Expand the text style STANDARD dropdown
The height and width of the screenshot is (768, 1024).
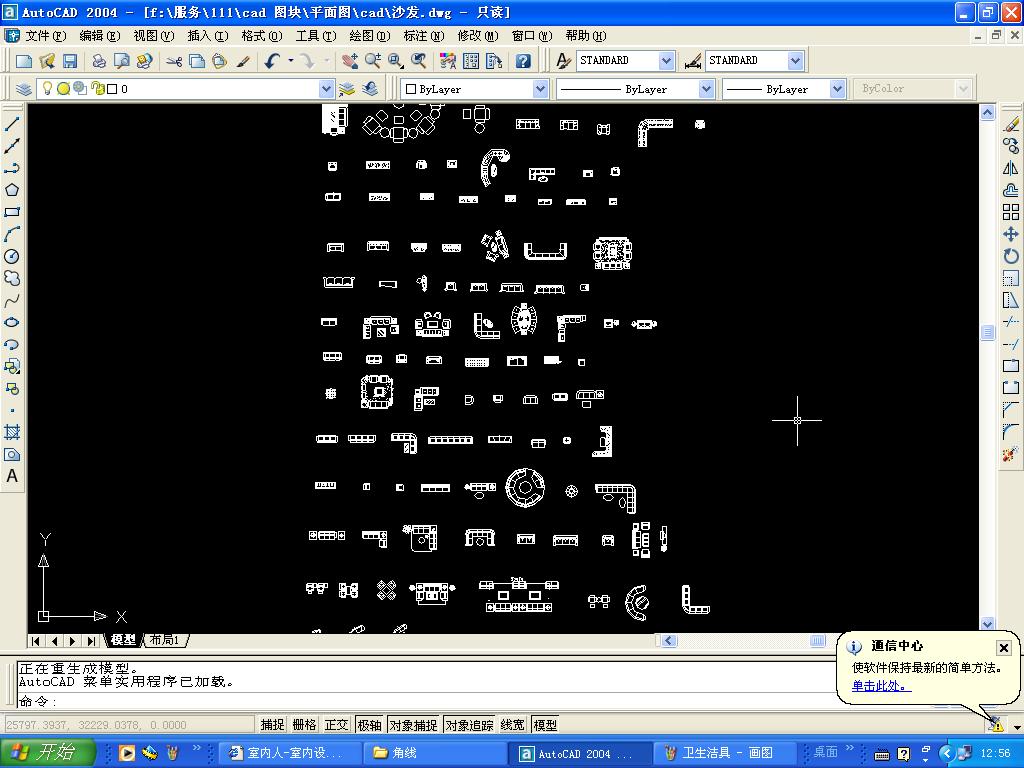click(666, 61)
